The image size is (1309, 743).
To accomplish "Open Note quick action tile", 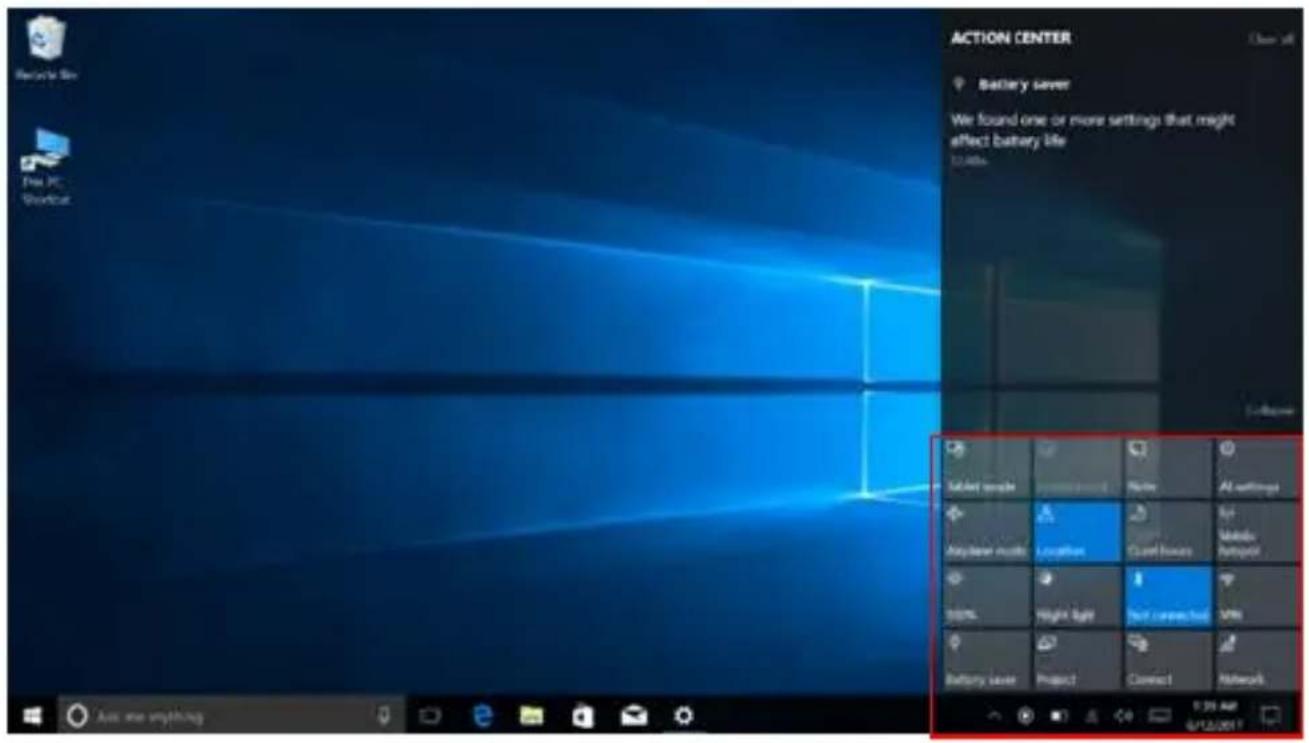I will tap(1167, 468).
